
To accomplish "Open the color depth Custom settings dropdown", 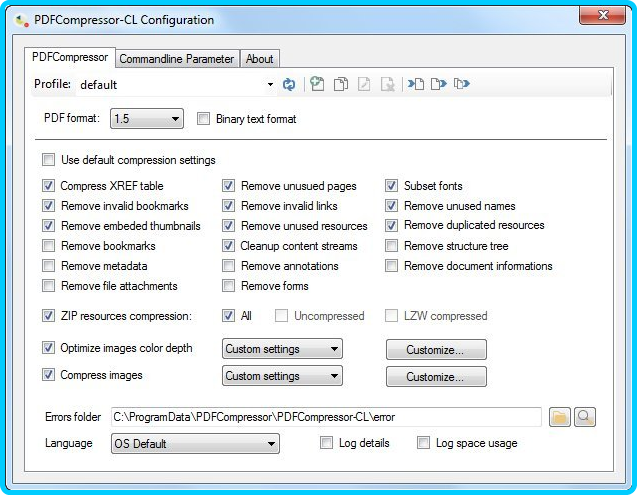I will (x=282, y=349).
